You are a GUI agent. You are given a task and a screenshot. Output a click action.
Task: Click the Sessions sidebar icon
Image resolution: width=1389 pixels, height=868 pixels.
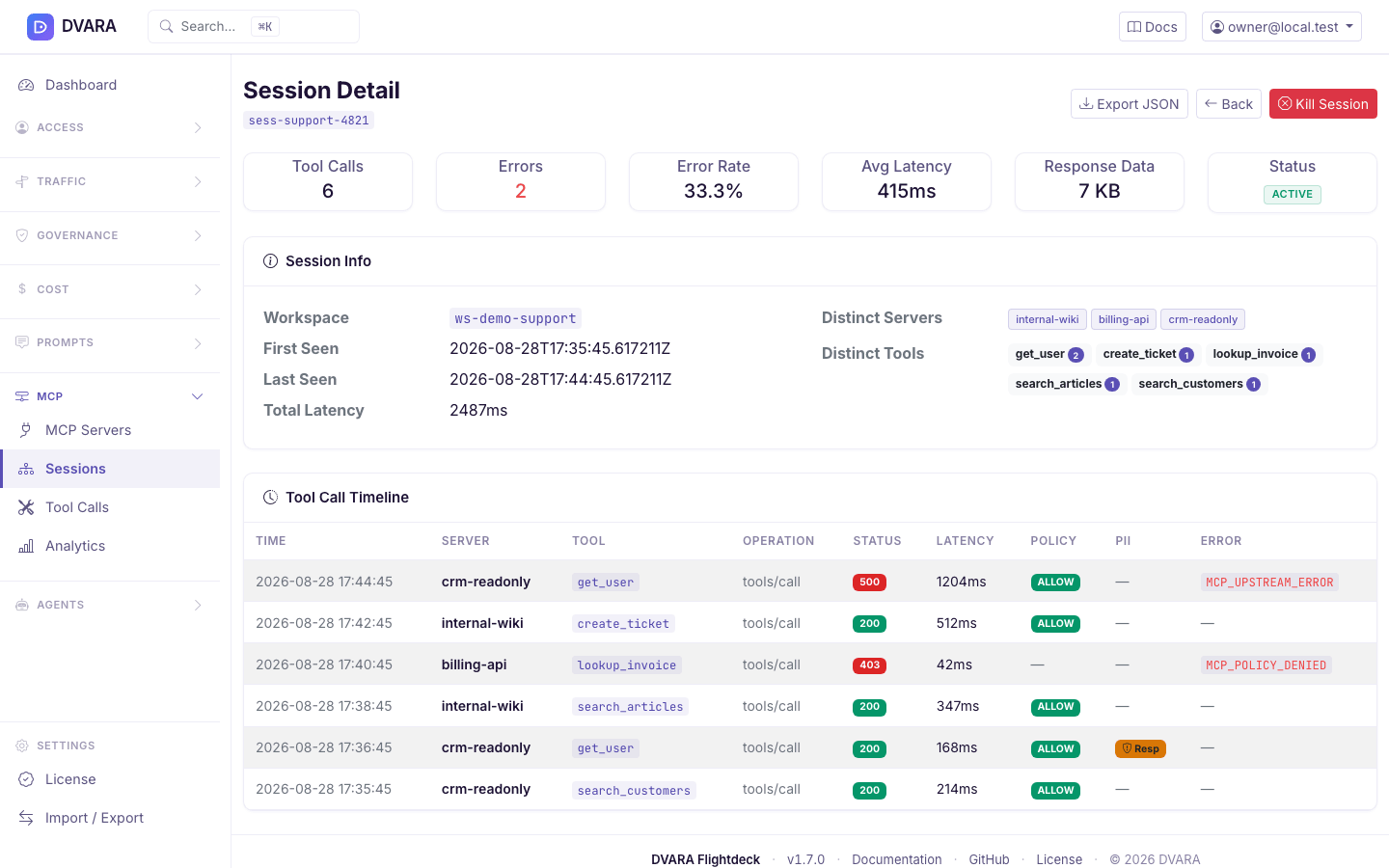click(26, 469)
